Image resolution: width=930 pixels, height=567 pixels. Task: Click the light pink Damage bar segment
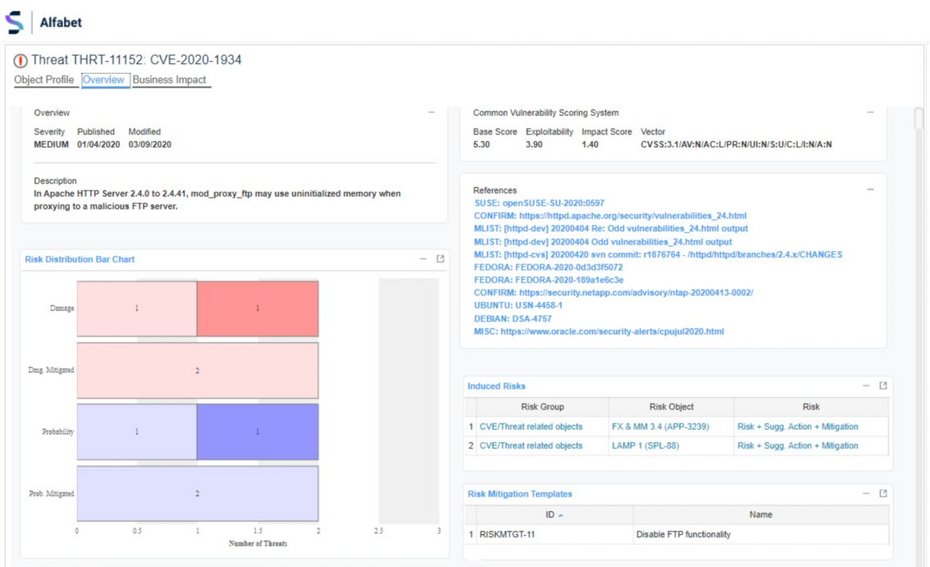[x=137, y=308]
